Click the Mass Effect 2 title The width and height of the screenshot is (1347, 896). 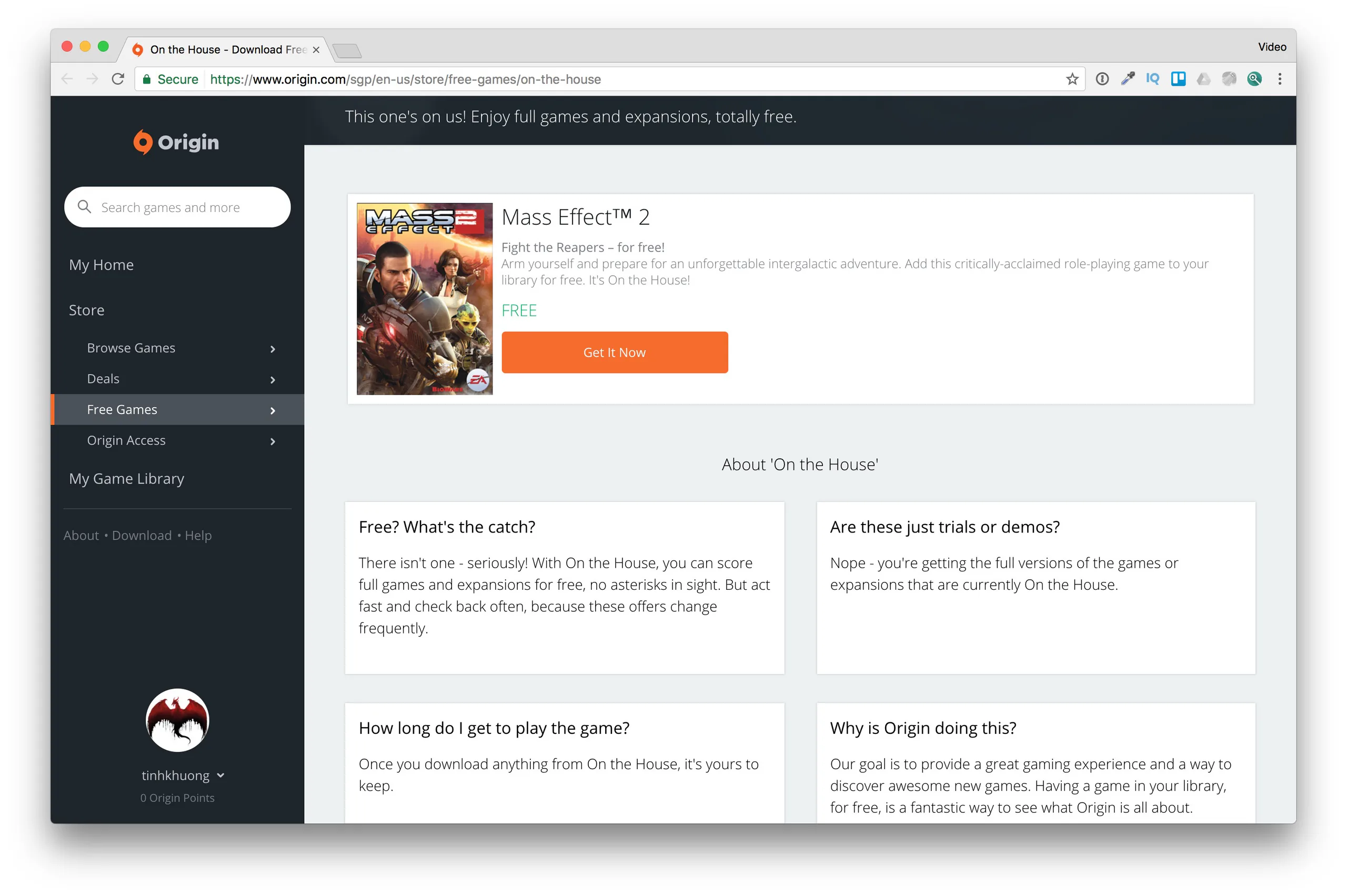(576, 217)
